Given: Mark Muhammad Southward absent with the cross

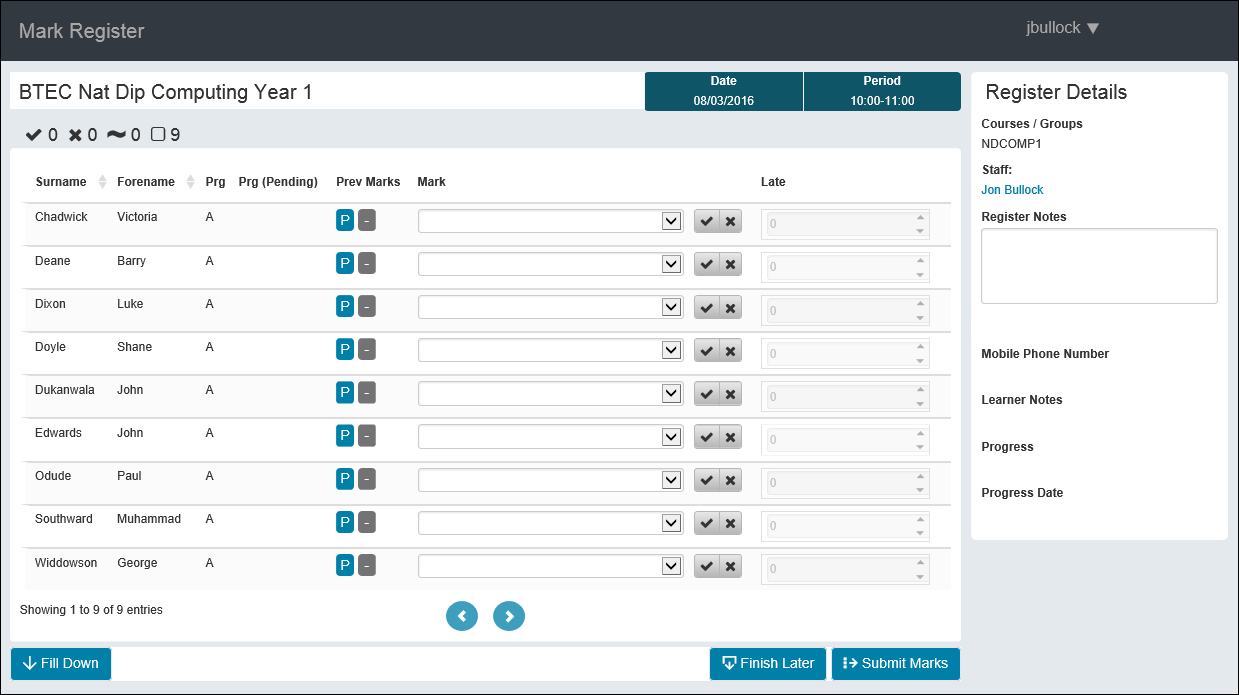Looking at the screenshot, I should pos(730,524).
